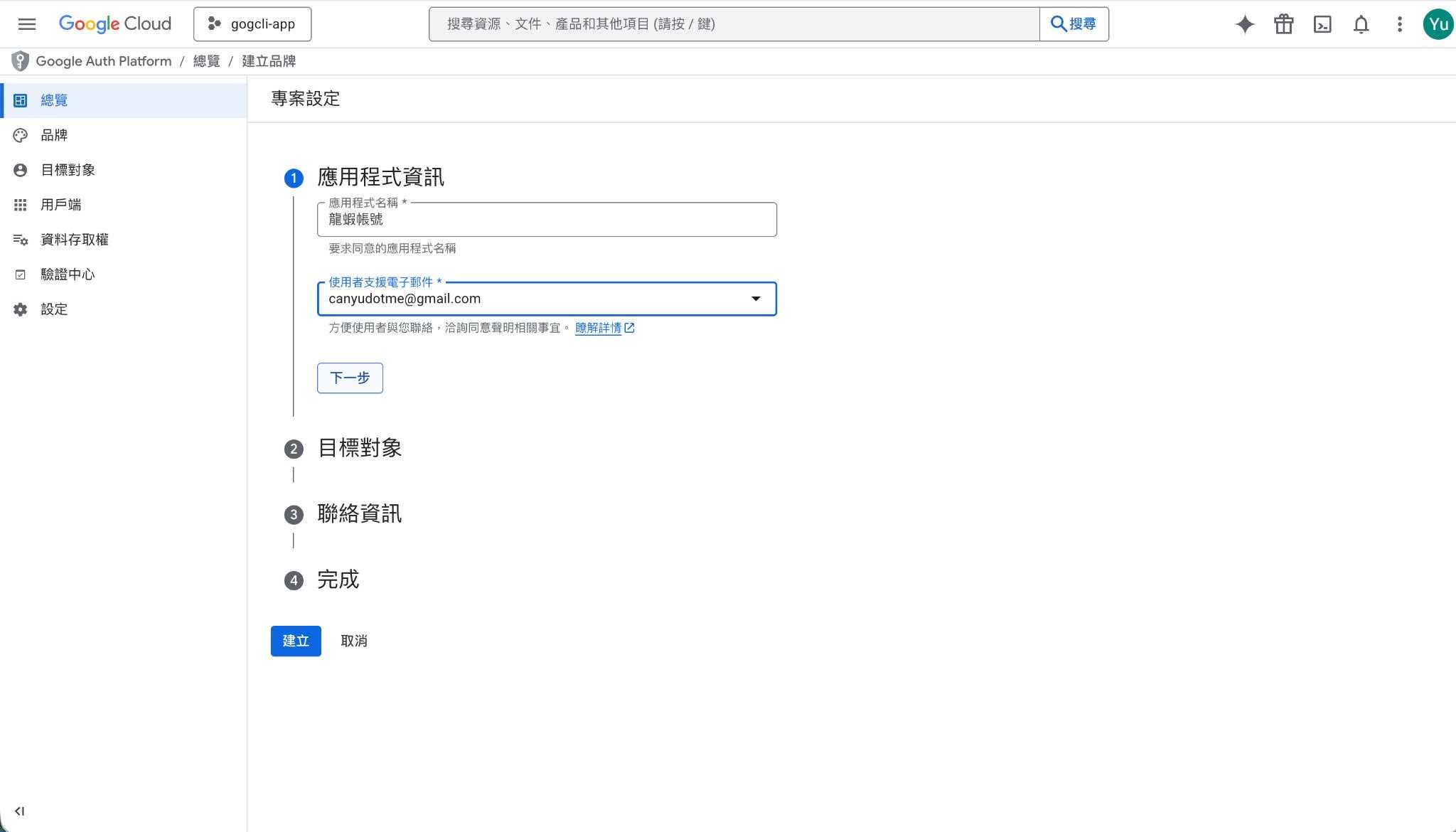1456x832 pixels.
Task: Select 品牌 in the sidebar
Action: click(54, 135)
